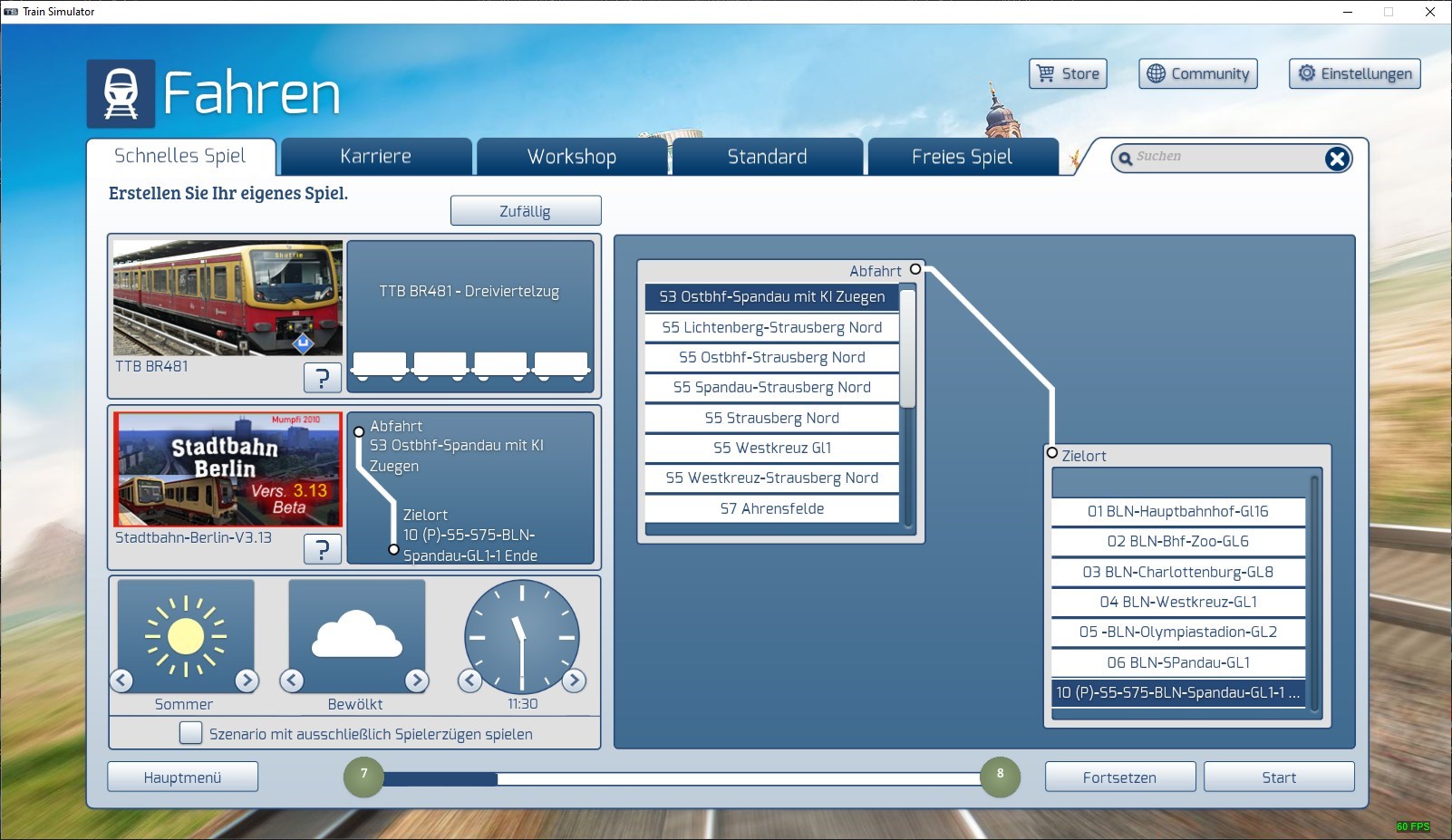Screen dimensions: 1452x840
Task: Open help for TTB BR481 train
Action: [x=323, y=377]
